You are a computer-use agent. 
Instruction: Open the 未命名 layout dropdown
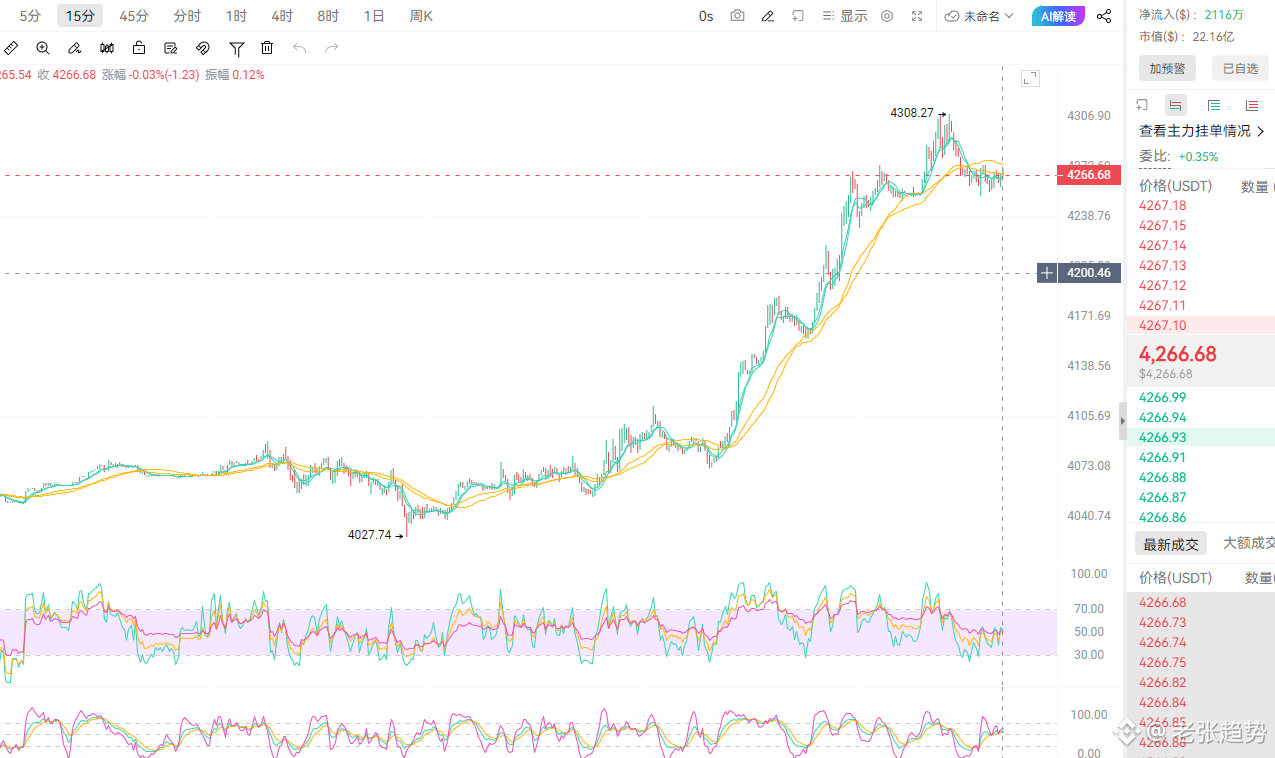pos(979,16)
